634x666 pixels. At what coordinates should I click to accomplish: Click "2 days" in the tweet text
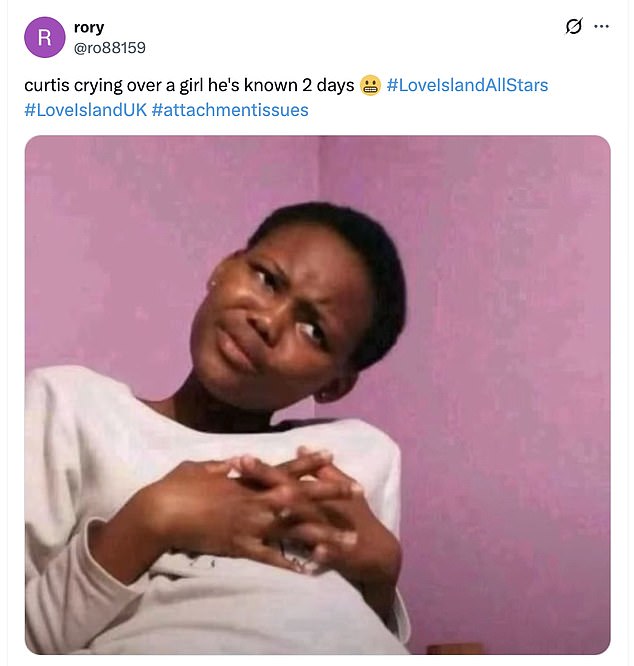pyautogui.click(x=326, y=85)
